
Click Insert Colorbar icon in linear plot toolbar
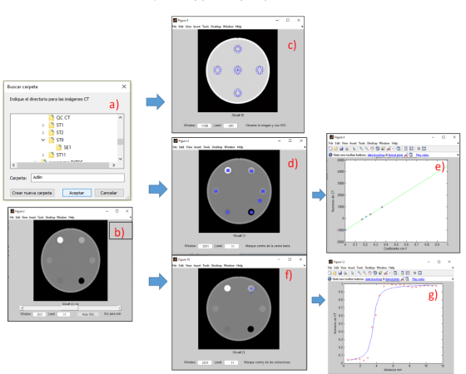406,149
